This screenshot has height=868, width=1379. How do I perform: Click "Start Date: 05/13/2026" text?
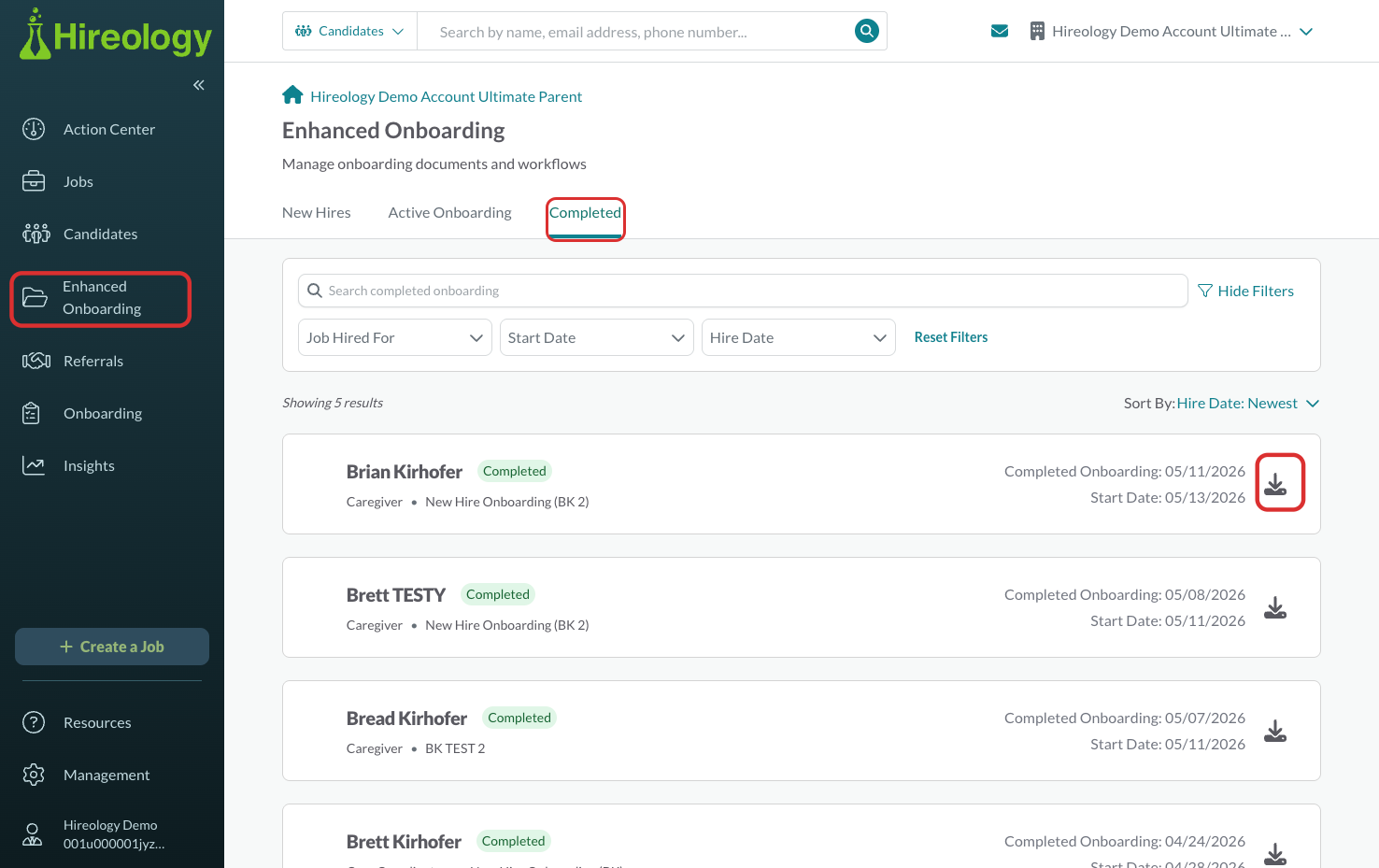pos(1168,497)
